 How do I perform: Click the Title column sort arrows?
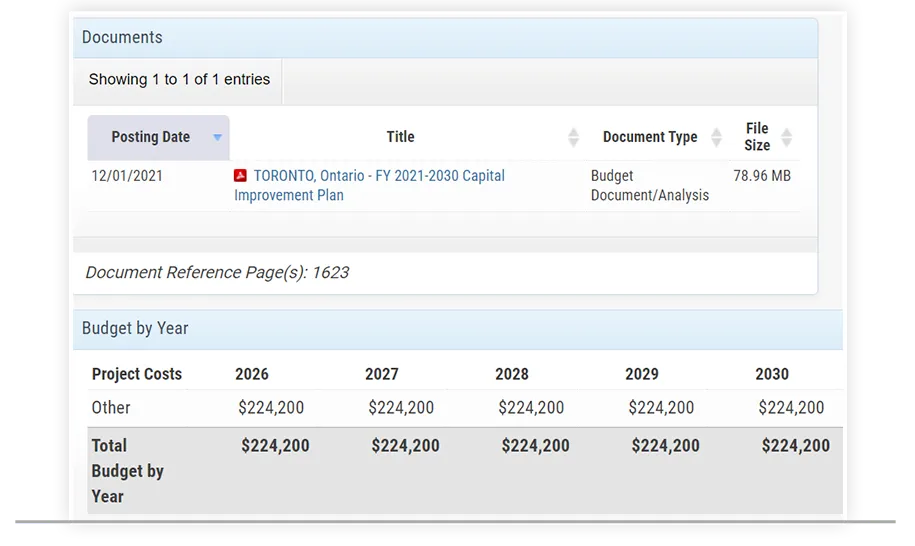click(574, 137)
